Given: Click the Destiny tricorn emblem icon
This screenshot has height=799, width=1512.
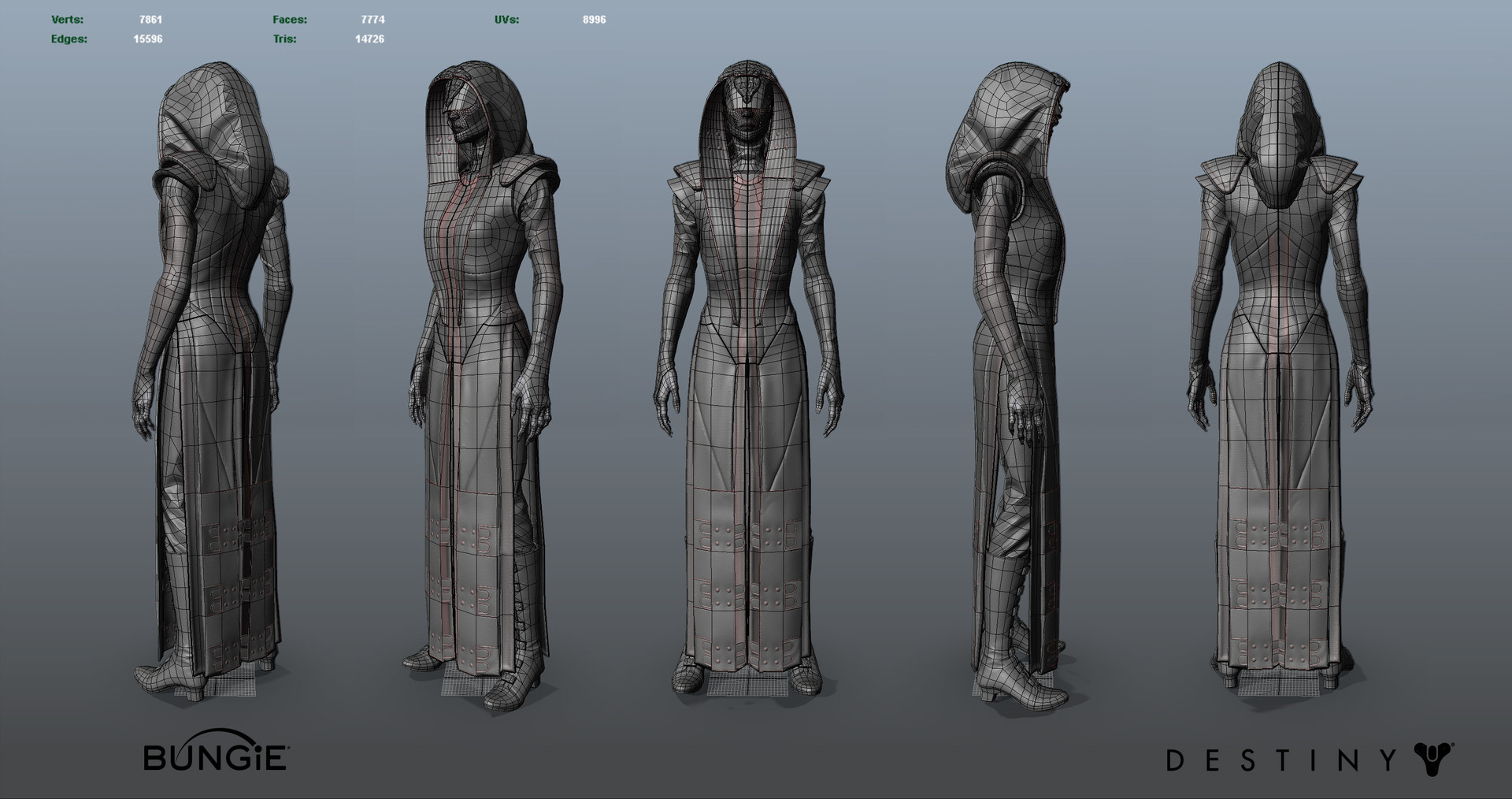Looking at the screenshot, I should point(1433,759).
